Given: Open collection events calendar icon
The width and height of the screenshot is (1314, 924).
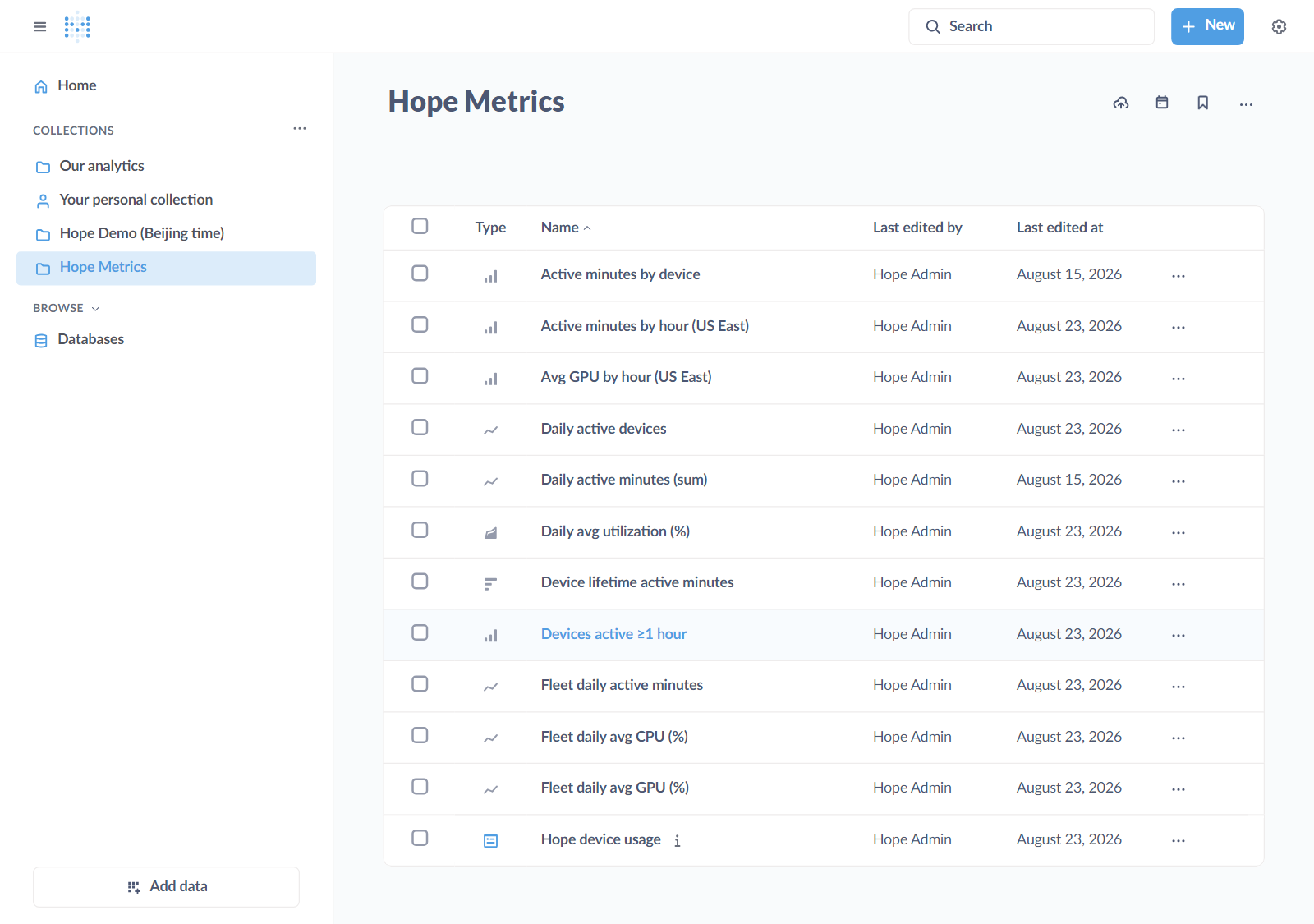Looking at the screenshot, I should point(1162,103).
